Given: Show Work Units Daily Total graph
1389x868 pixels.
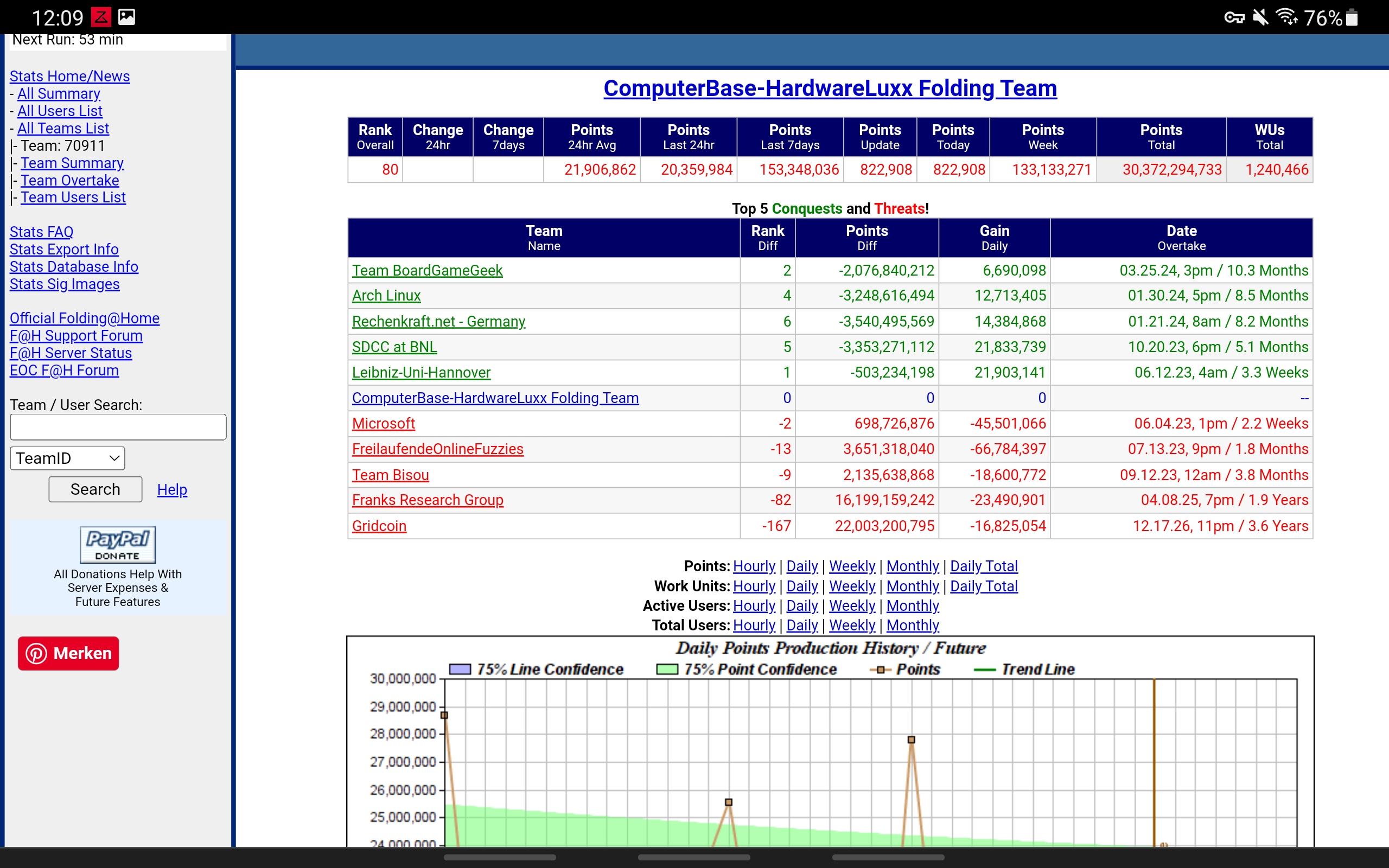Looking at the screenshot, I should click(x=984, y=586).
